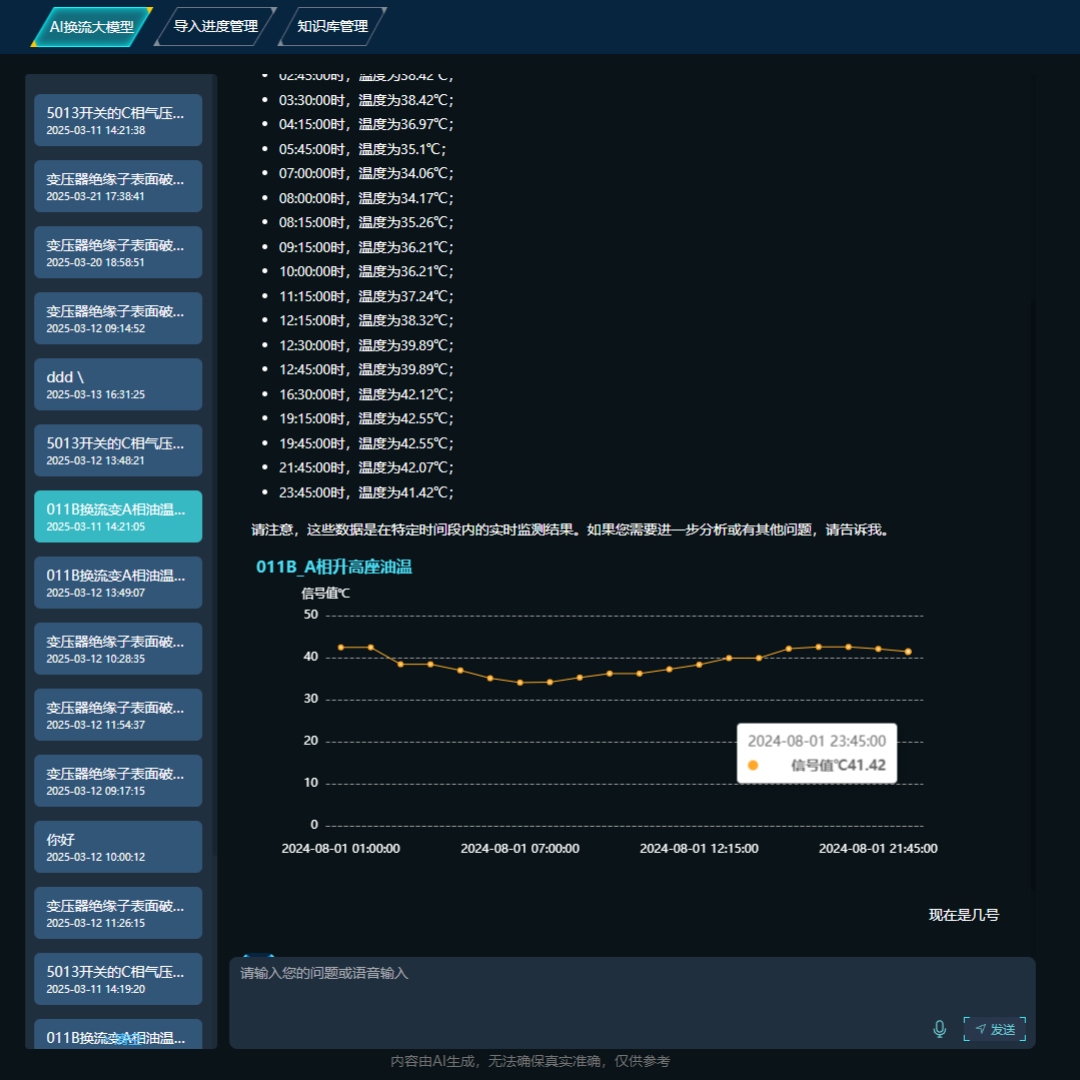
Task: Open 5013开关 chat dated 2025-03-12 13:48:21
Action: pos(118,450)
